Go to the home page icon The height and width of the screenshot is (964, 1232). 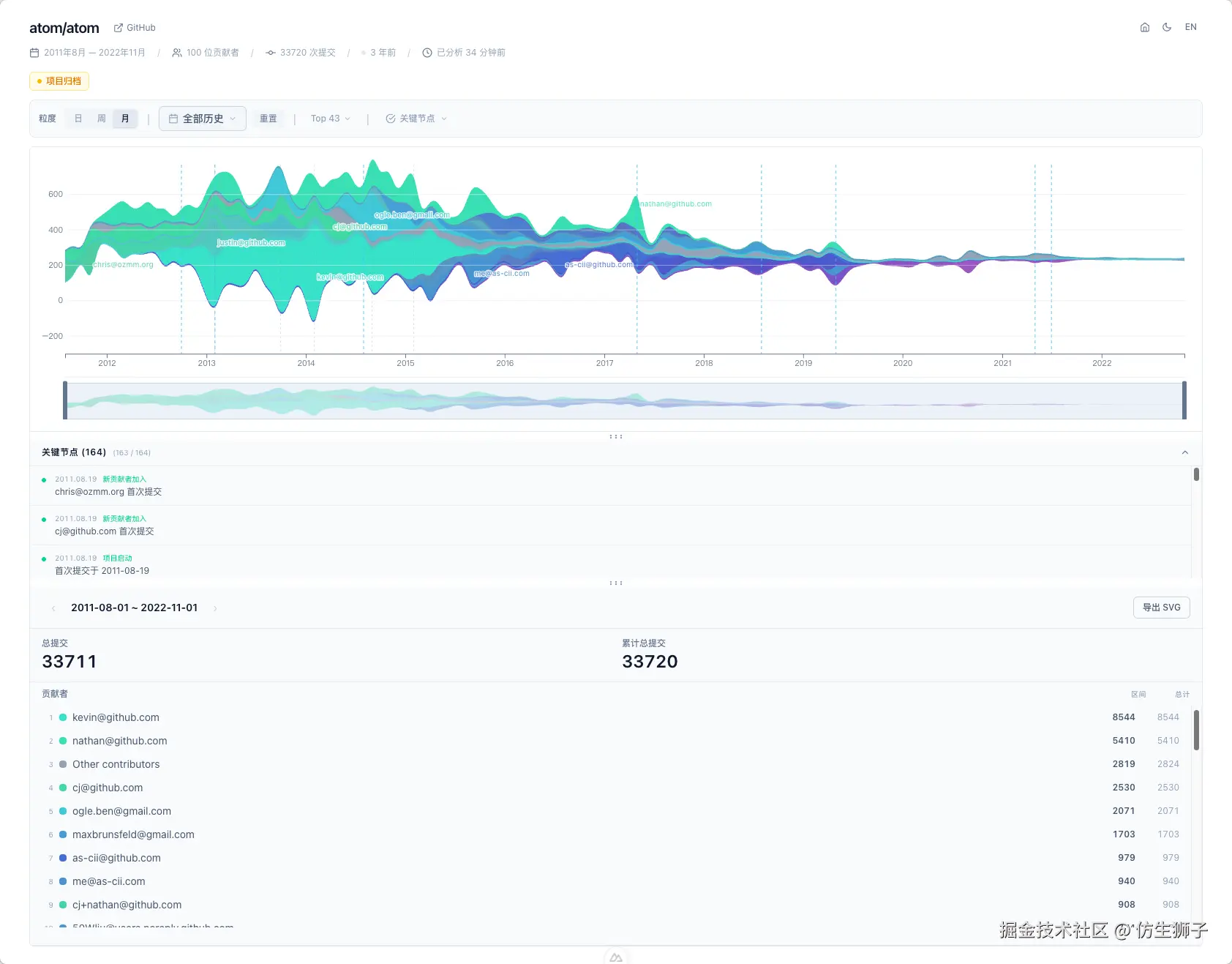click(1145, 27)
